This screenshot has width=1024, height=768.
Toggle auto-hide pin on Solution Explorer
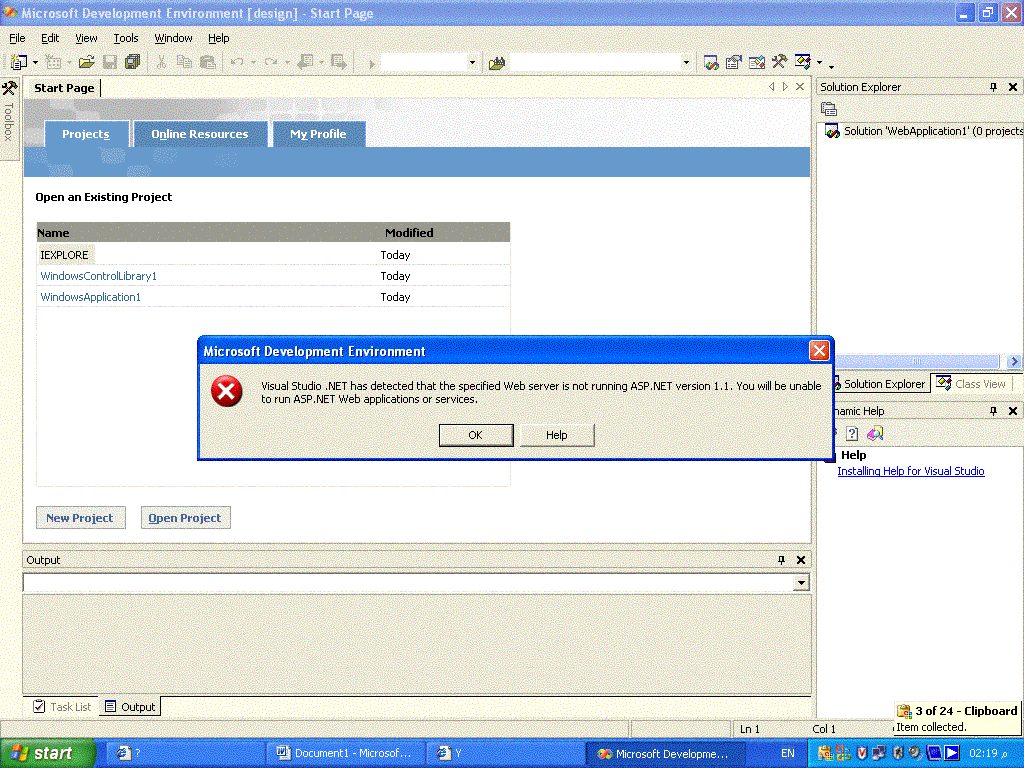(x=993, y=87)
